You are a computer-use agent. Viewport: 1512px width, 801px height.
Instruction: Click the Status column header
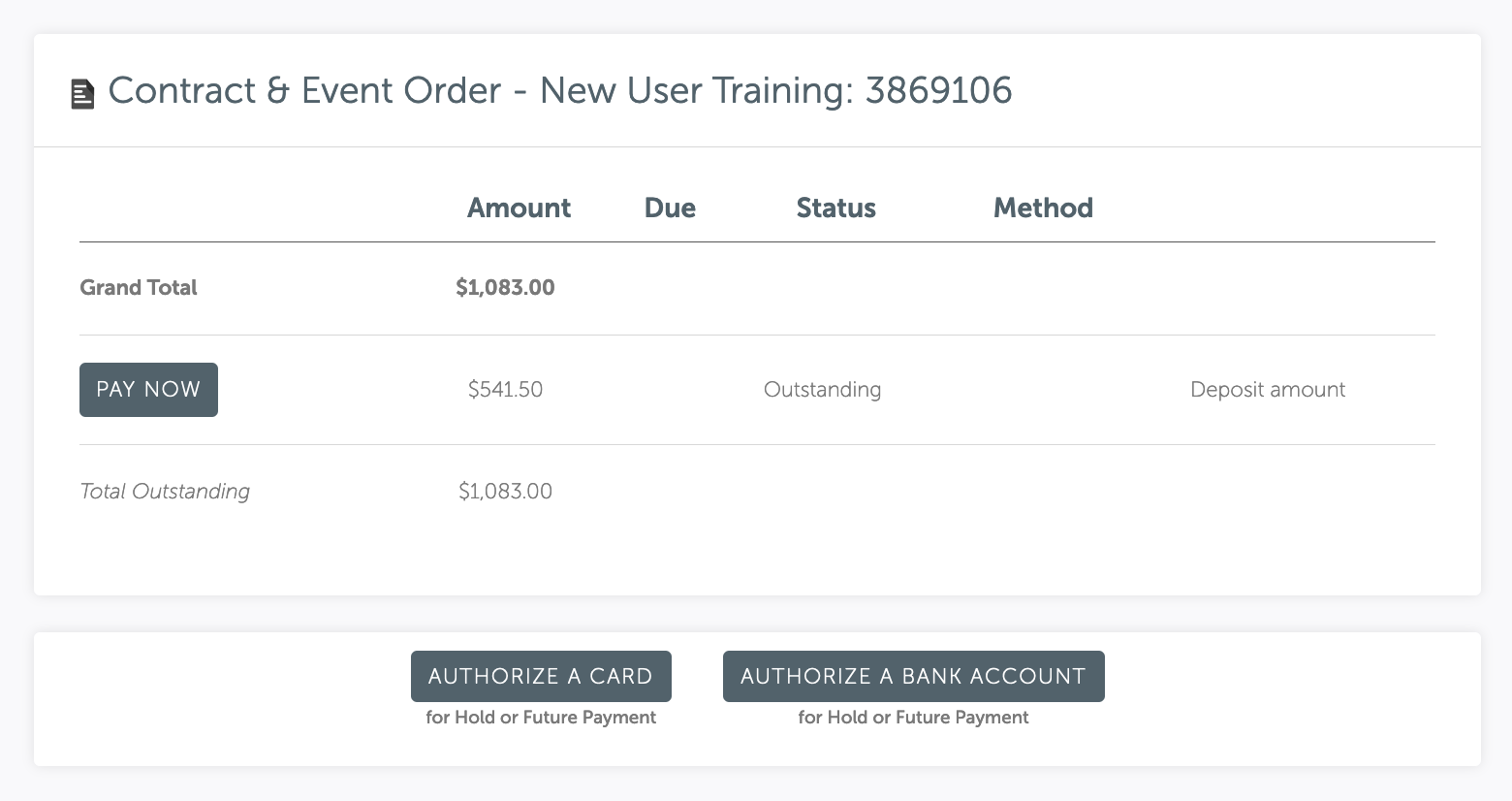[835, 208]
